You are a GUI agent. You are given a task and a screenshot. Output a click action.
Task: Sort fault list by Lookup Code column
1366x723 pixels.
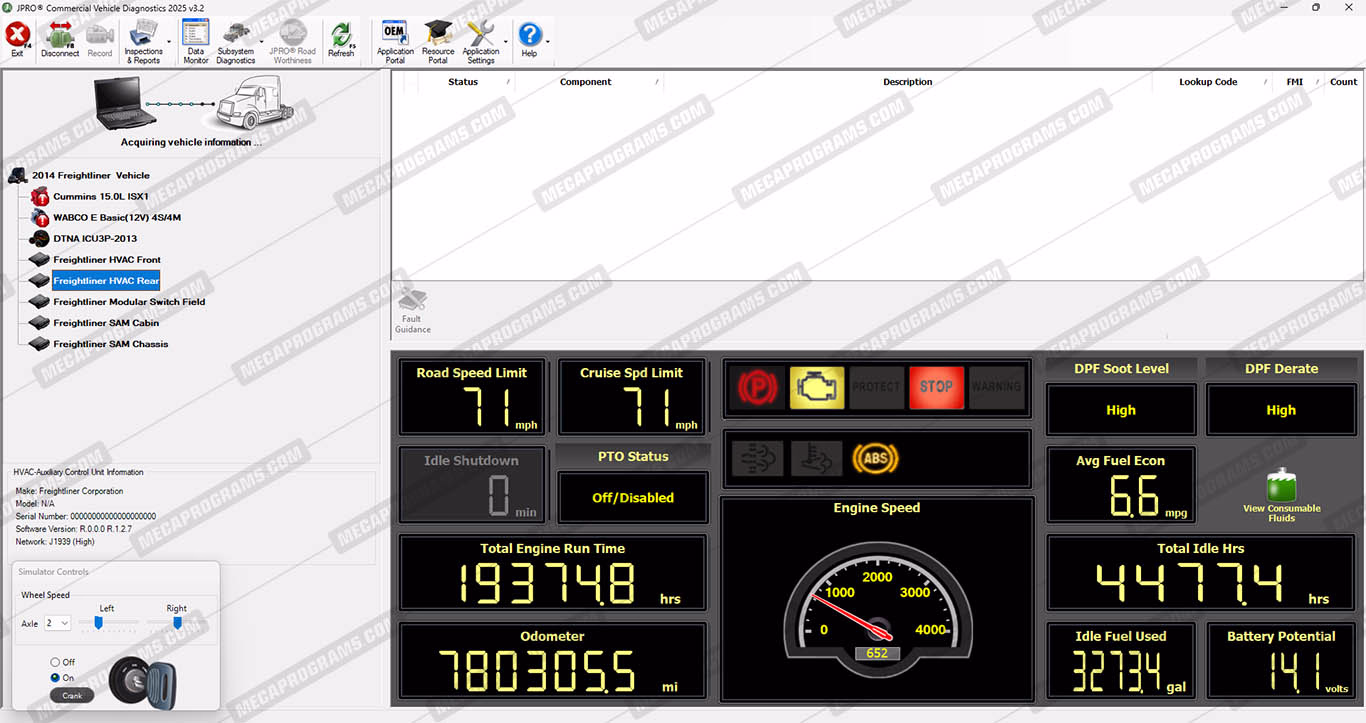1207,82
